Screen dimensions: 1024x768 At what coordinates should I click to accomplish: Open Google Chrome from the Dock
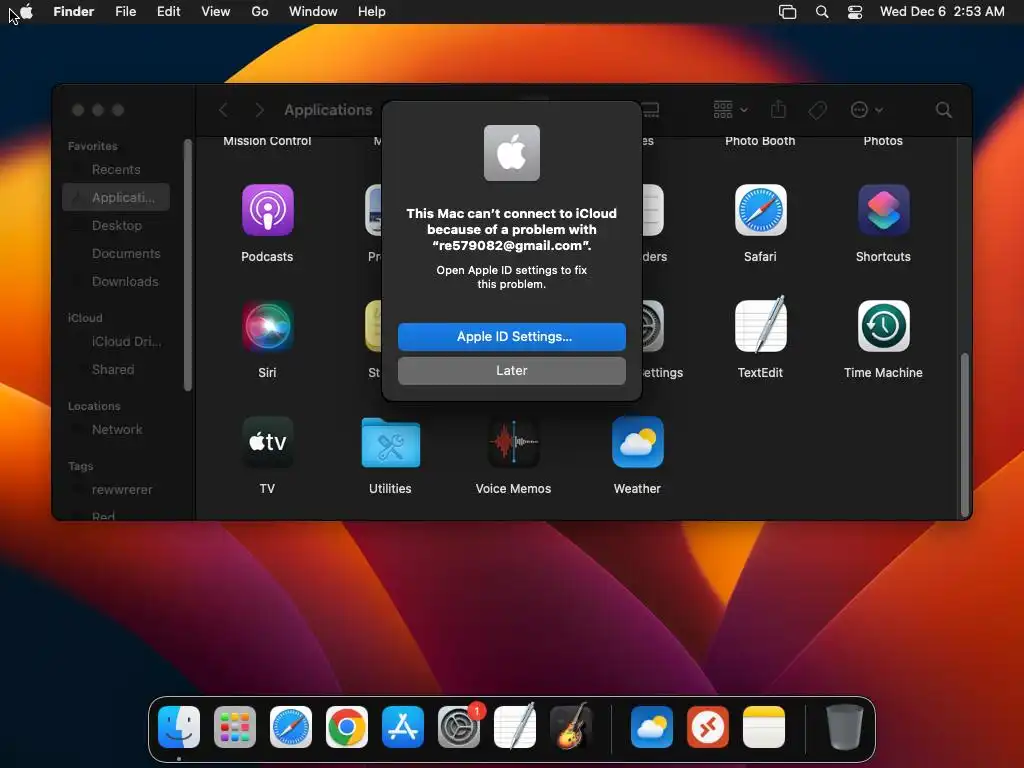click(x=347, y=726)
